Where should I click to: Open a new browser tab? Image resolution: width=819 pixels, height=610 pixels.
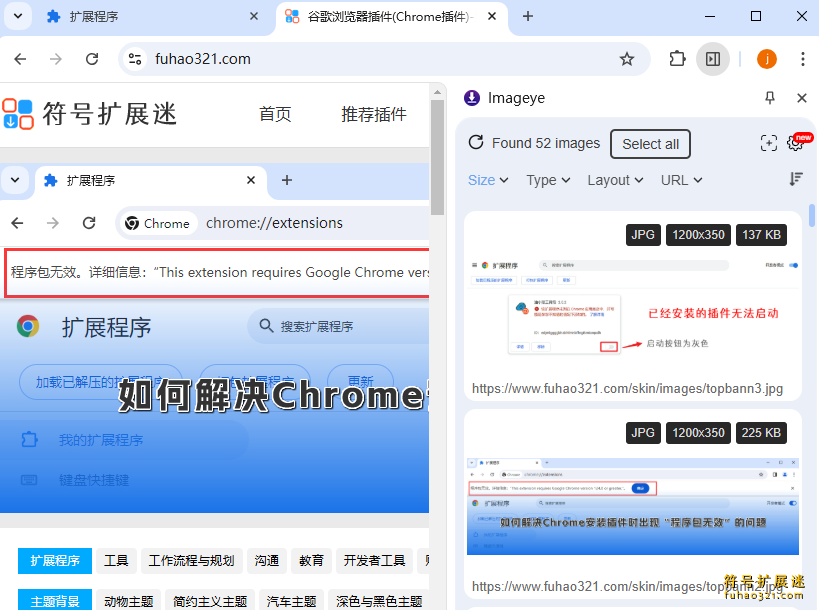[528, 16]
